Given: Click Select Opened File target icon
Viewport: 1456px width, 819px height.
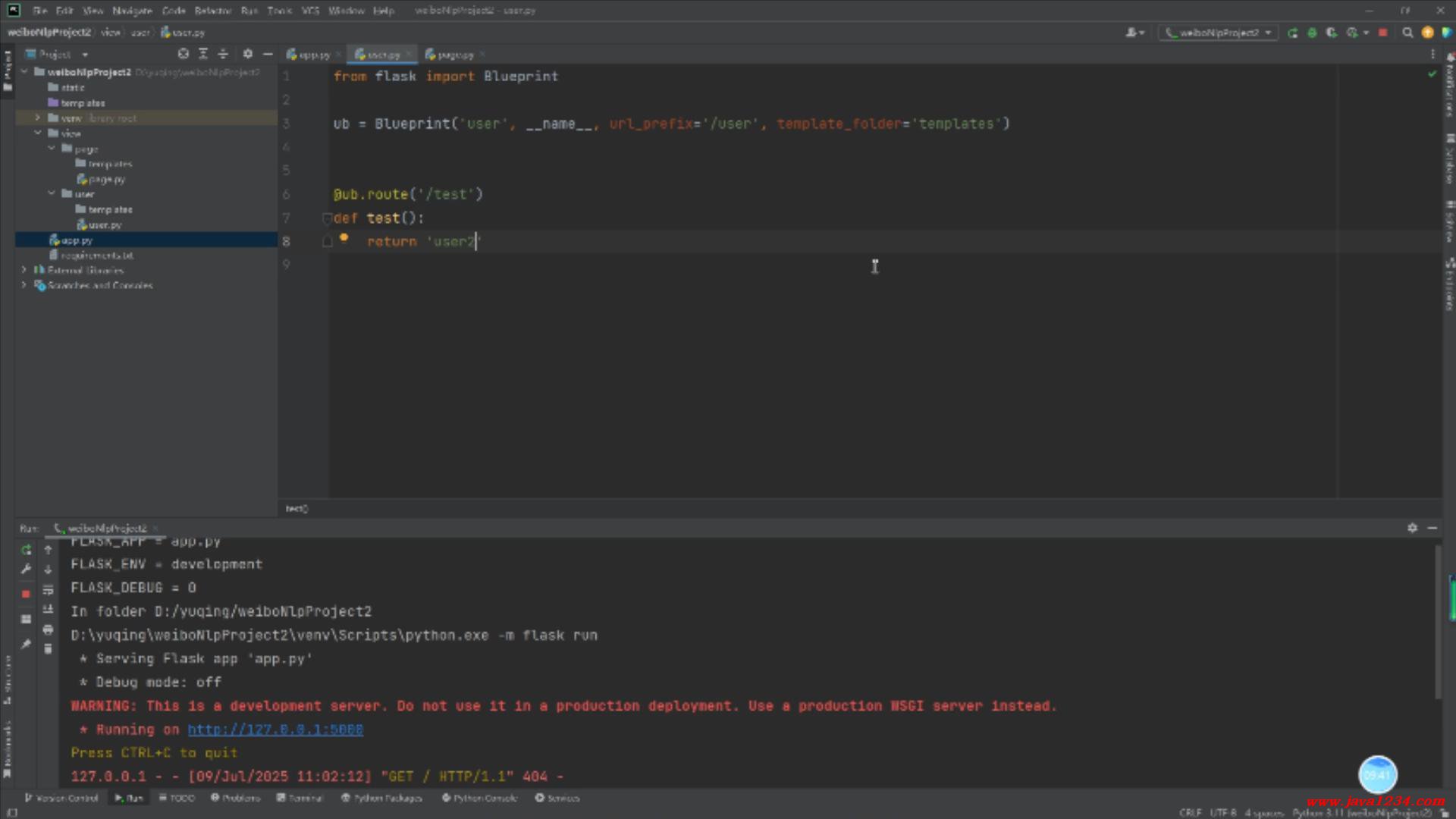Looking at the screenshot, I should 183,54.
